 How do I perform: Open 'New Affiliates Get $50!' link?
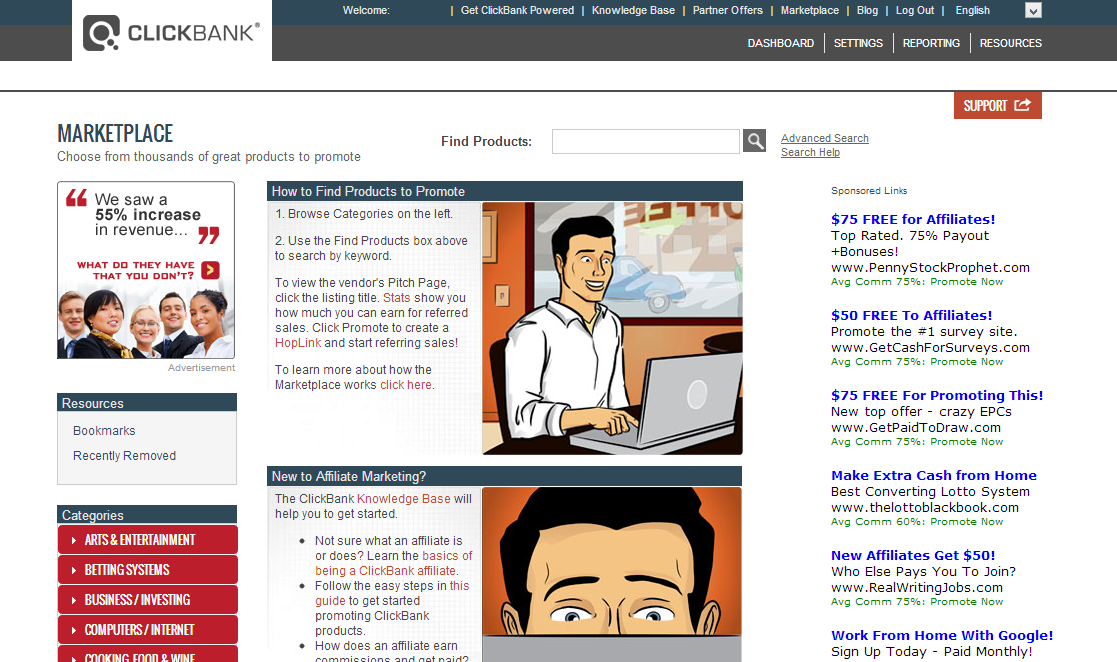(x=913, y=555)
